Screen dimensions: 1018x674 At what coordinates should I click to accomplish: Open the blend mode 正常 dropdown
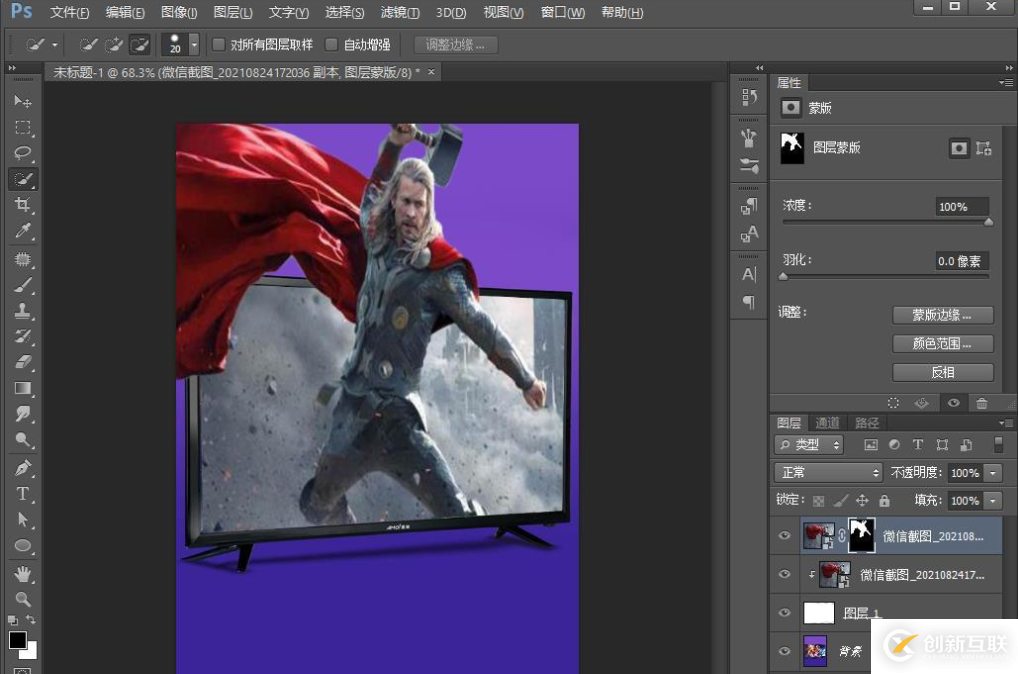[x=829, y=473]
